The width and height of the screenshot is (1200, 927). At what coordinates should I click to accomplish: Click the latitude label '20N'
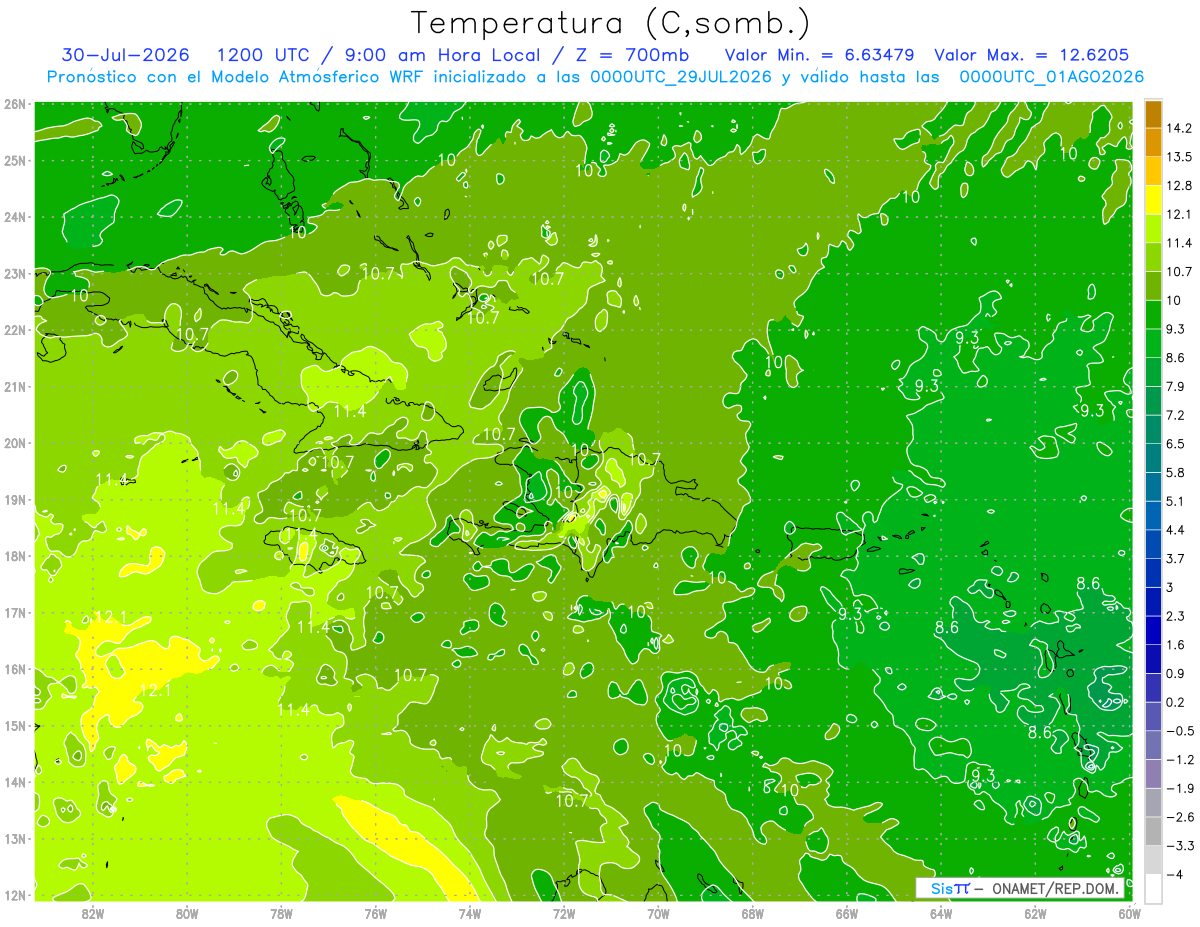15,442
